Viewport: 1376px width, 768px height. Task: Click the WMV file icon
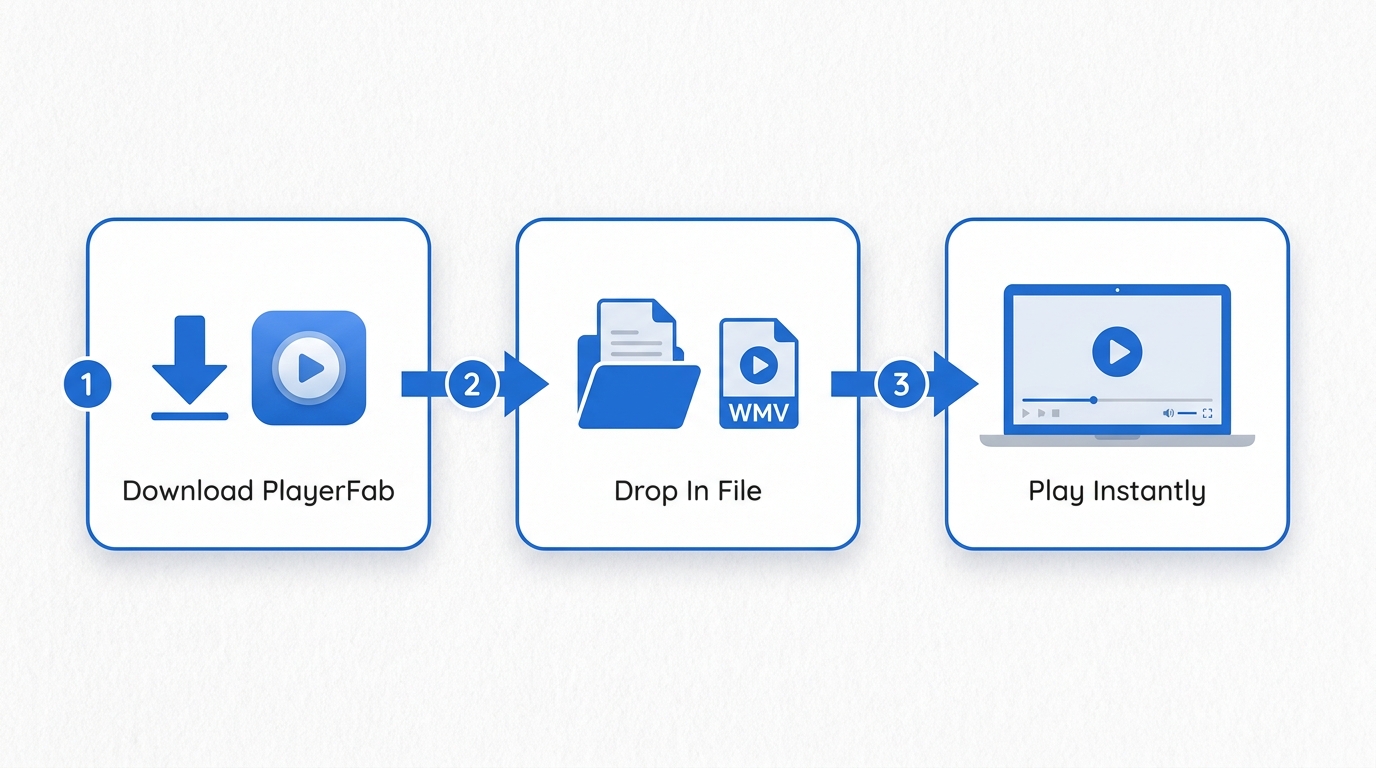click(759, 374)
